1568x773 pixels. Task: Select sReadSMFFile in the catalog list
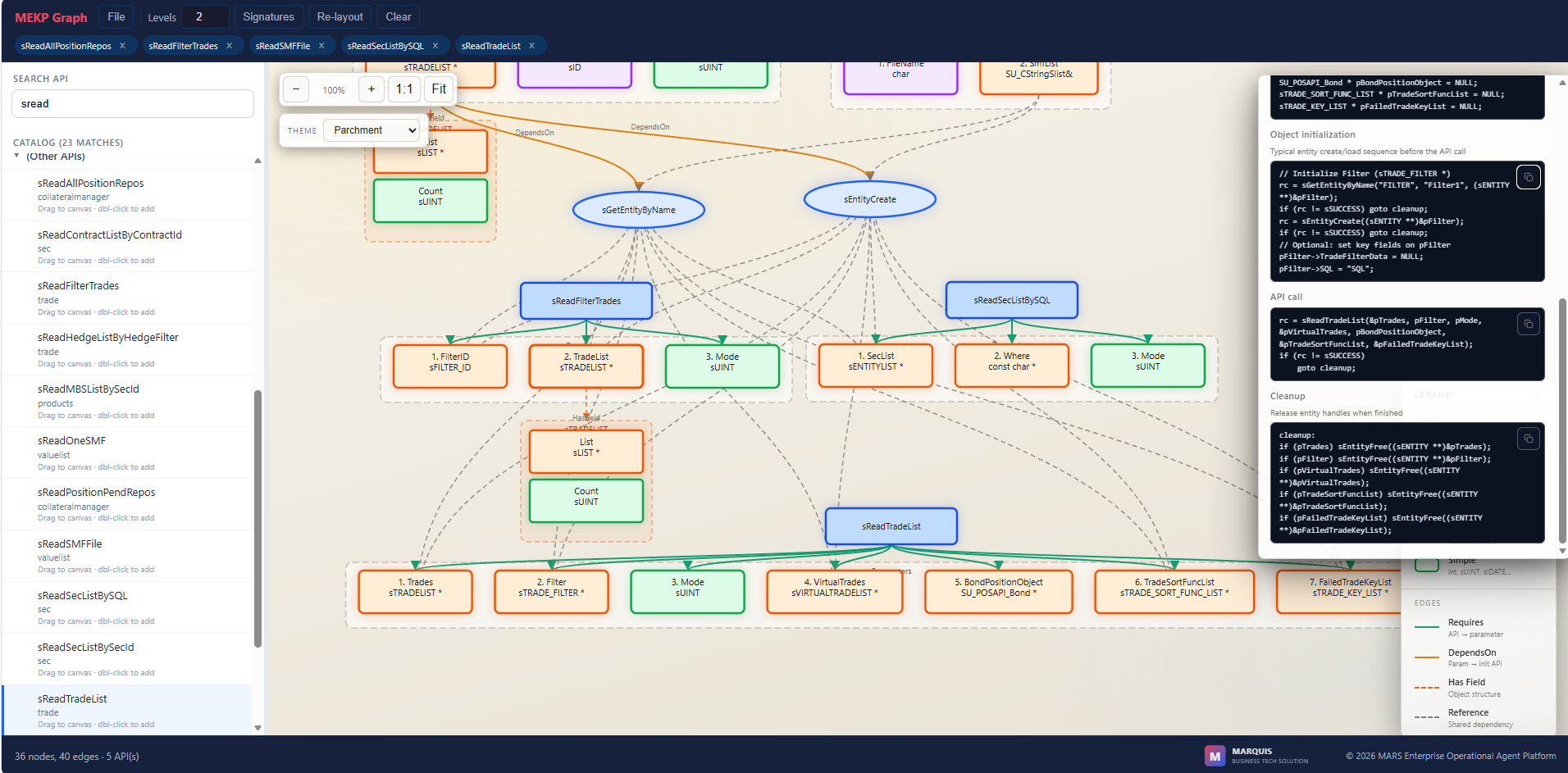point(127,557)
